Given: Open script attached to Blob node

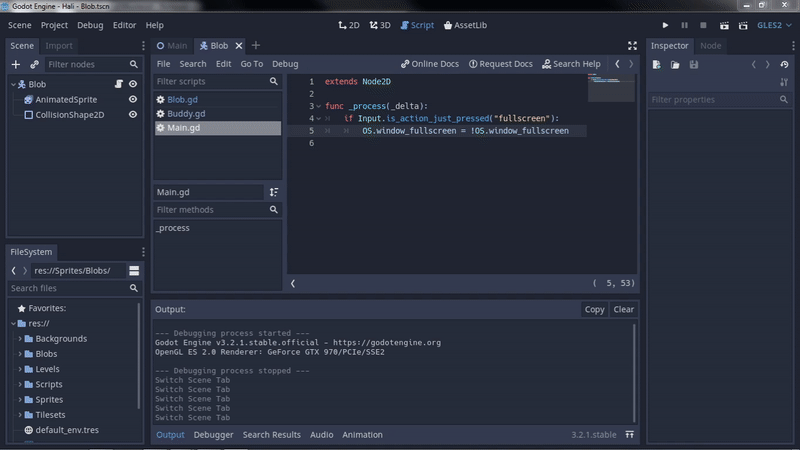Looking at the screenshot, I should 118,84.
